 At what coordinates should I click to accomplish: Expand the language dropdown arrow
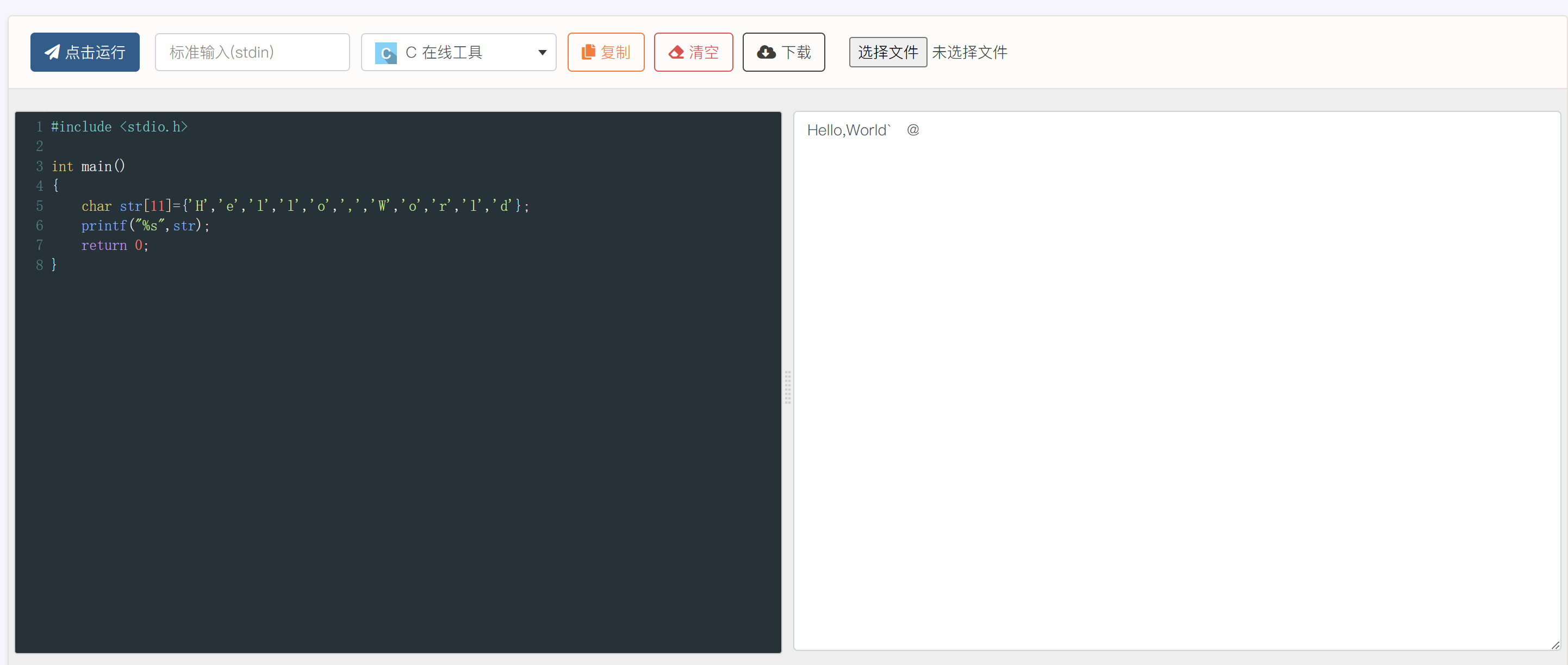(x=542, y=52)
